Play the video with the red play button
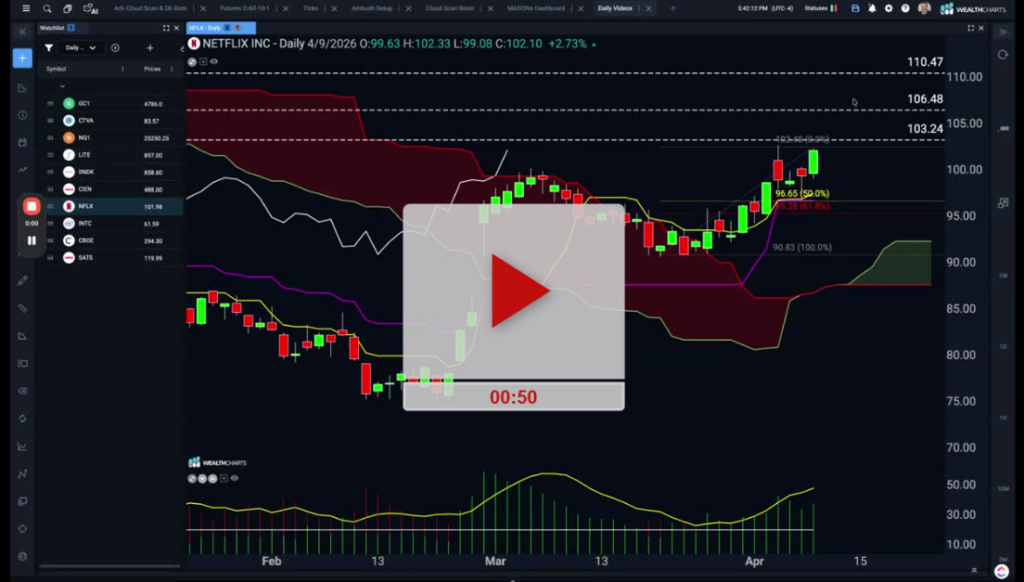 pos(518,291)
